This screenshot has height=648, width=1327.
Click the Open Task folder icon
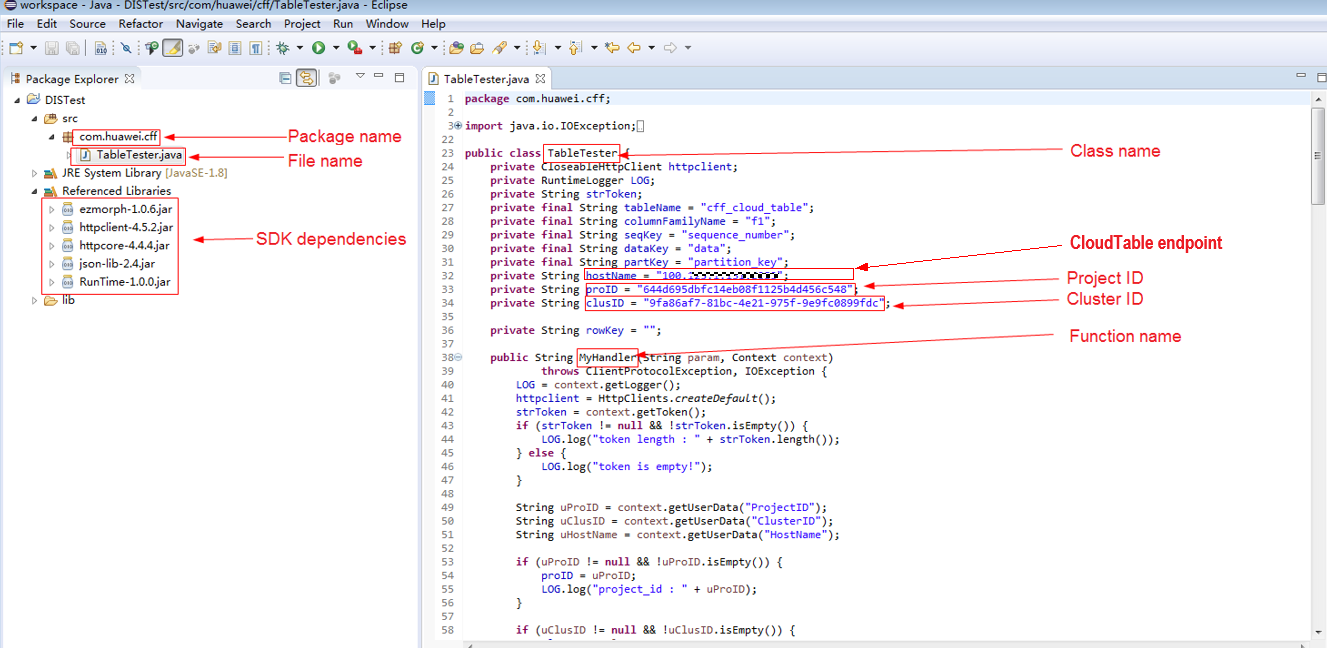[477, 48]
